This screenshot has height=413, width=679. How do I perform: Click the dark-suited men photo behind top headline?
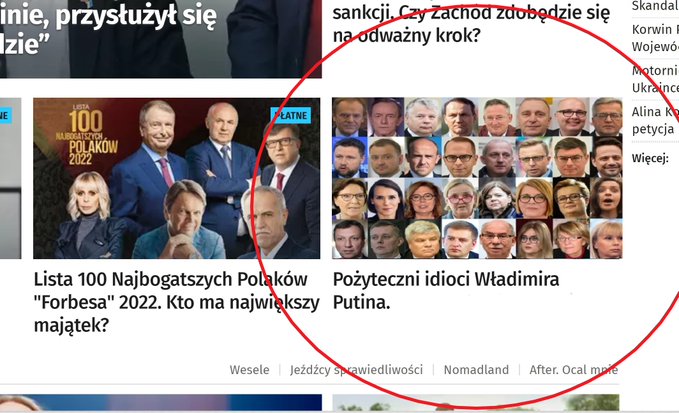pyautogui.click(x=161, y=39)
